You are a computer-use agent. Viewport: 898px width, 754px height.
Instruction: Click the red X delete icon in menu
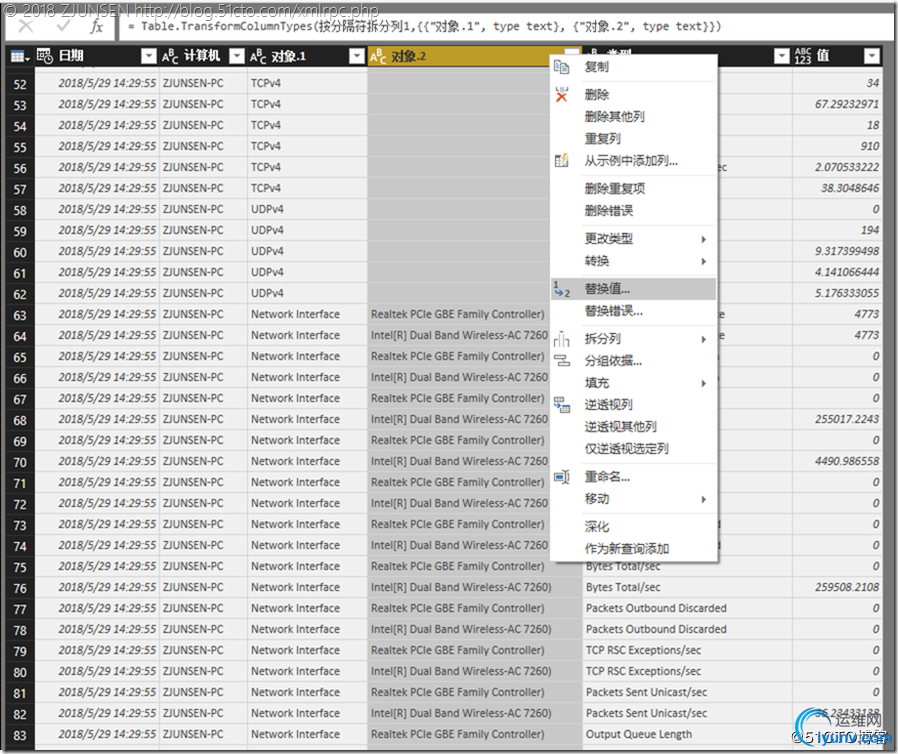click(x=561, y=94)
